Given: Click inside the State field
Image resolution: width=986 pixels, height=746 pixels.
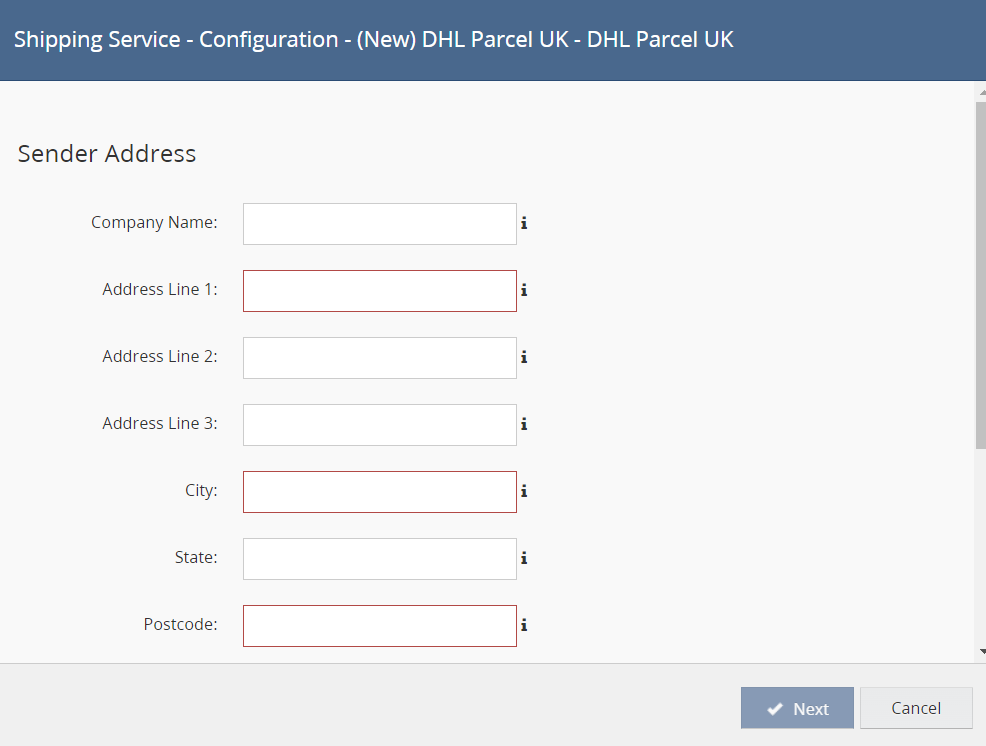Looking at the screenshot, I should pyautogui.click(x=380, y=559).
